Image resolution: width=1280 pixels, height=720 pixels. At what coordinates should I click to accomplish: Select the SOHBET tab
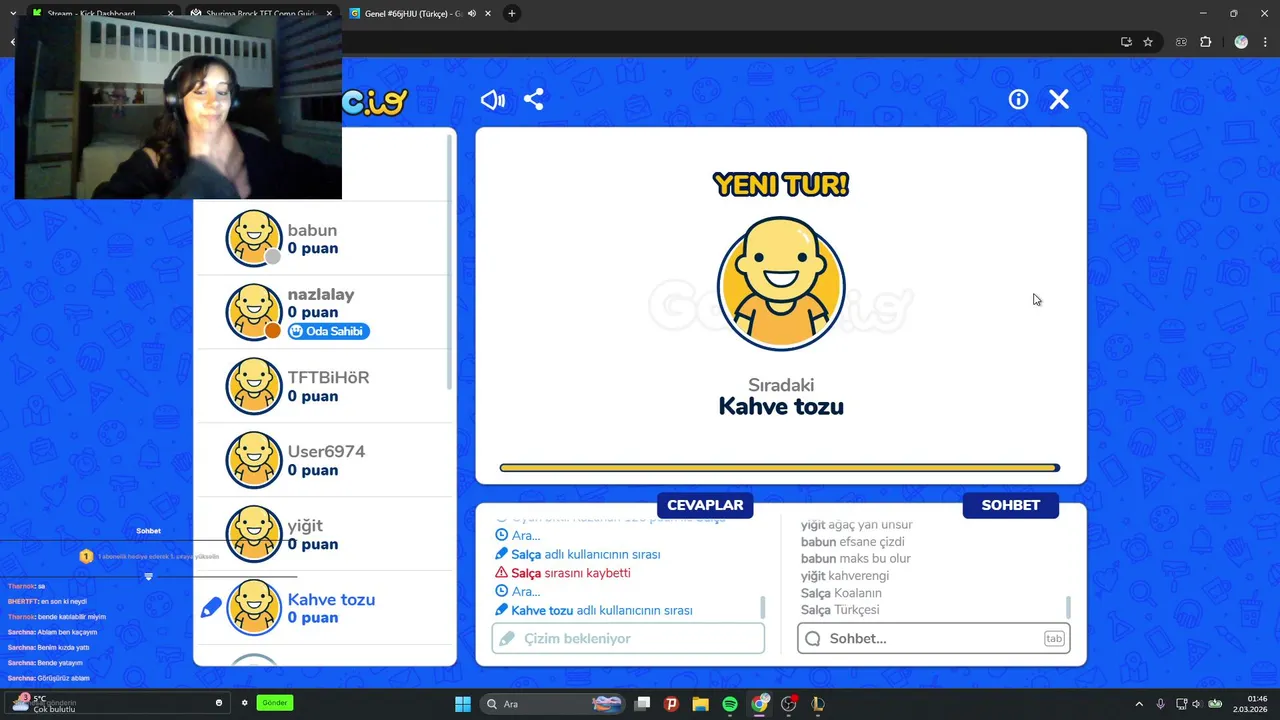pos(1010,505)
